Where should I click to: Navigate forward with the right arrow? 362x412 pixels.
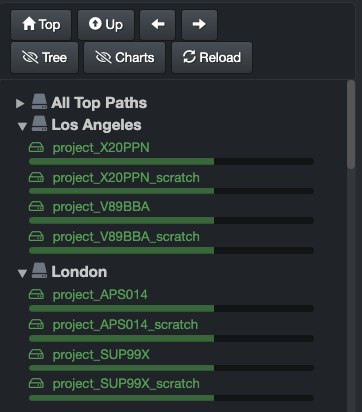click(199, 25)
